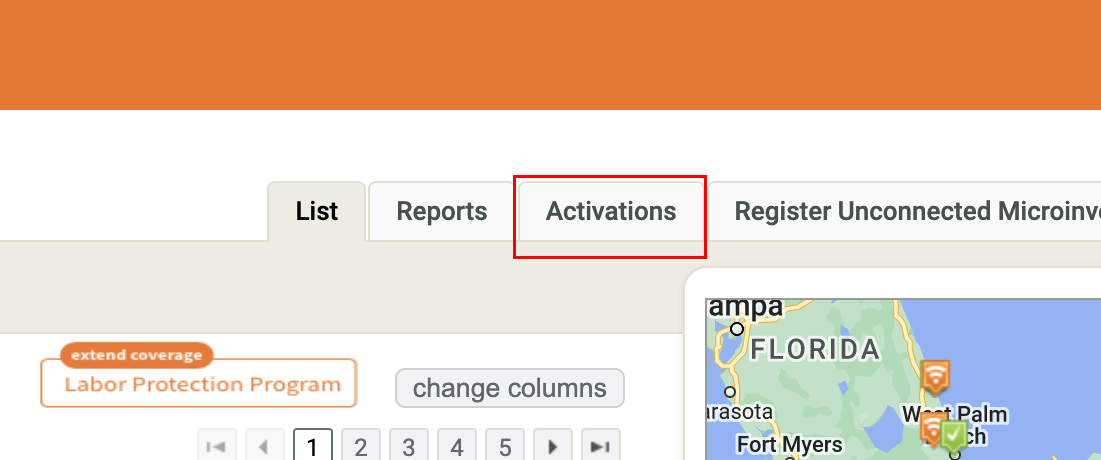Screen dimensions: 1101x460
Task: Select page 1 in pagination
Action: 312,446
